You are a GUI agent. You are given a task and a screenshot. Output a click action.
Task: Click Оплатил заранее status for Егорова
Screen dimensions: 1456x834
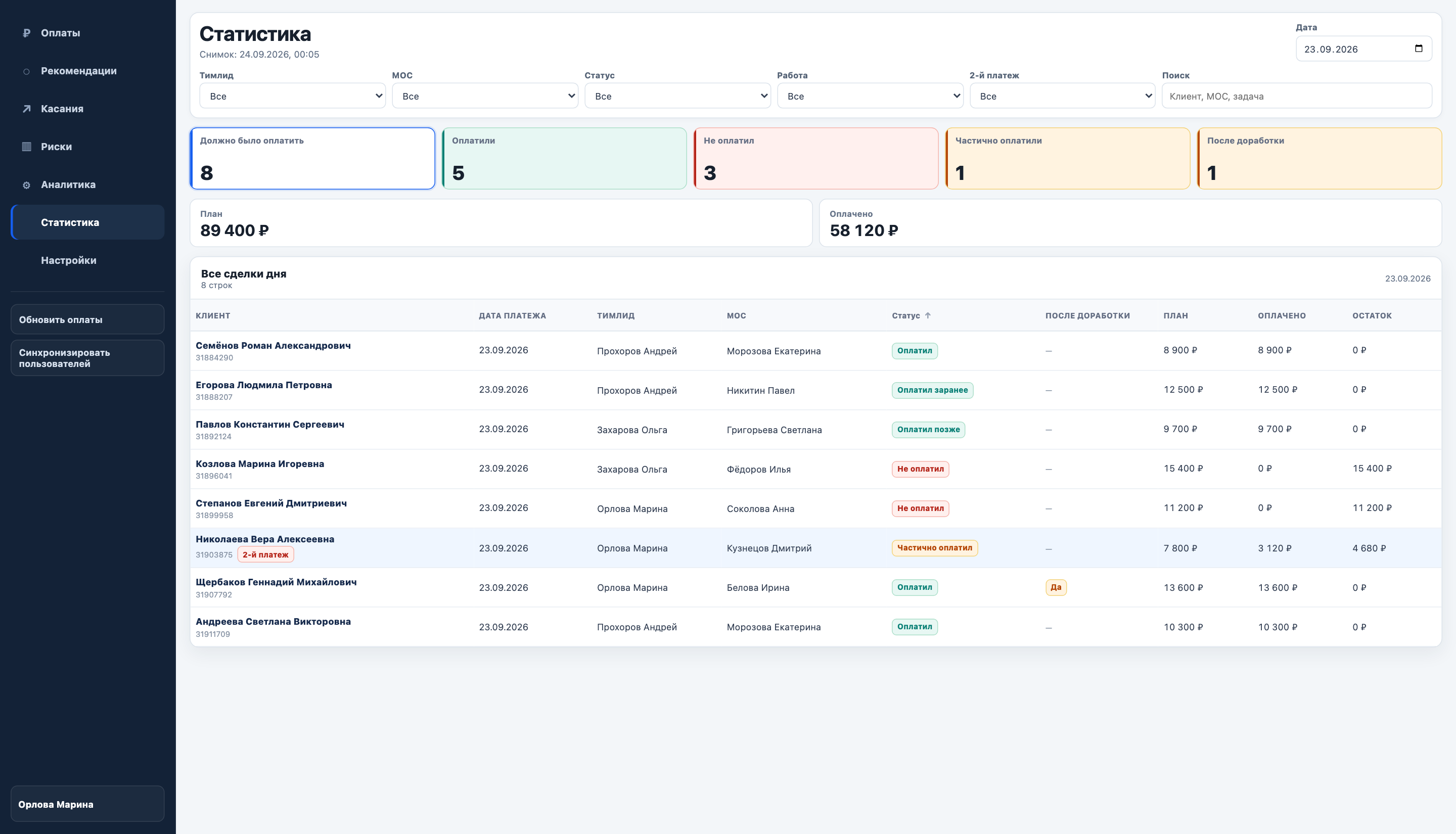click(x=932, y=390)
